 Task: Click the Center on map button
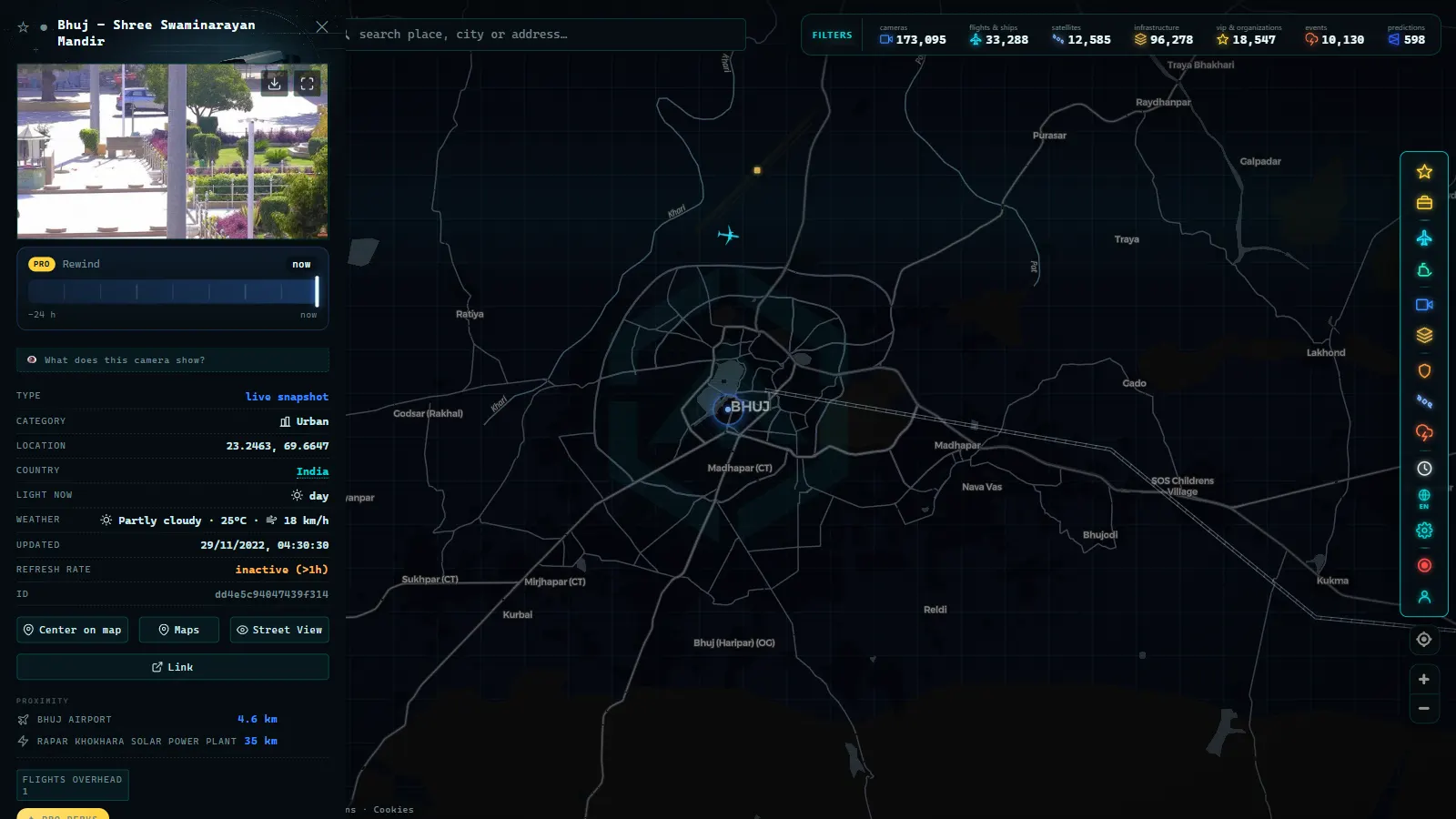click(73, 630)
